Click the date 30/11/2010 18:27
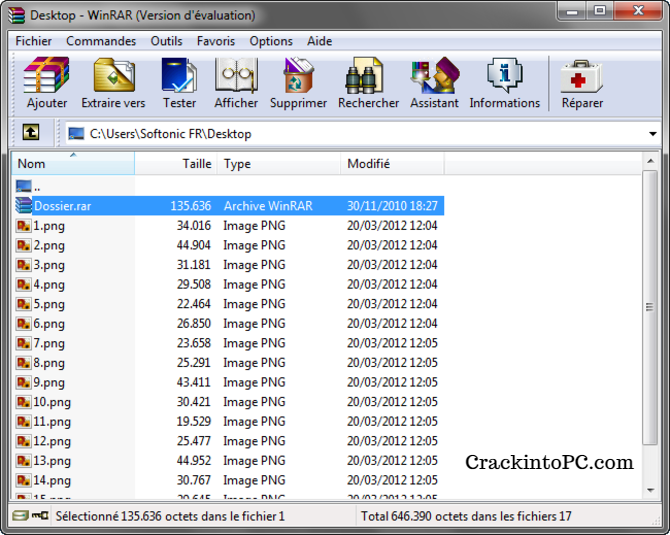Screen dimensions: 670x535 click(392, 206)
